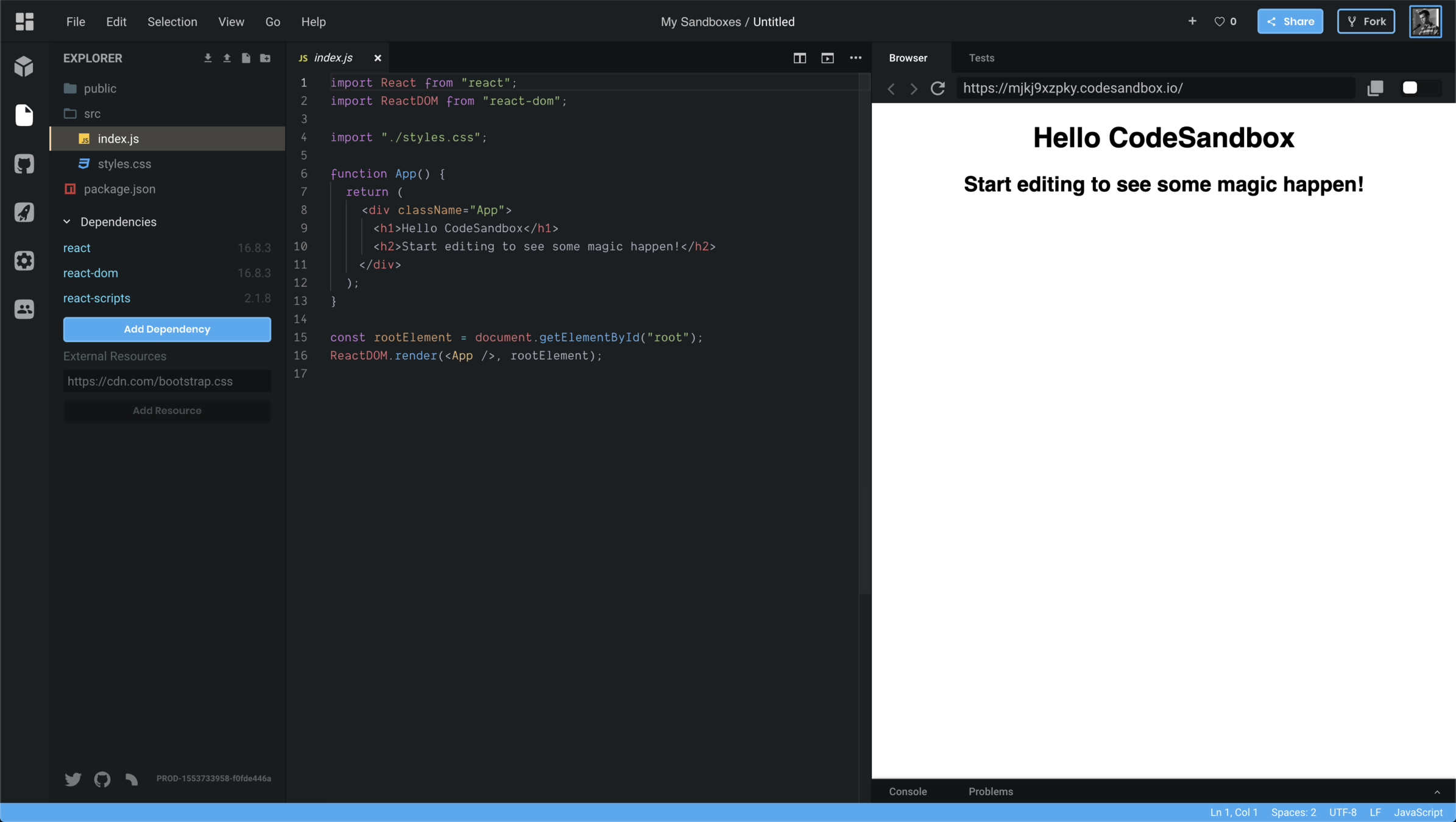Screen dimensions: 1456x822
Task: Click the new file icon in Explorer
Action: coord(246,58)
